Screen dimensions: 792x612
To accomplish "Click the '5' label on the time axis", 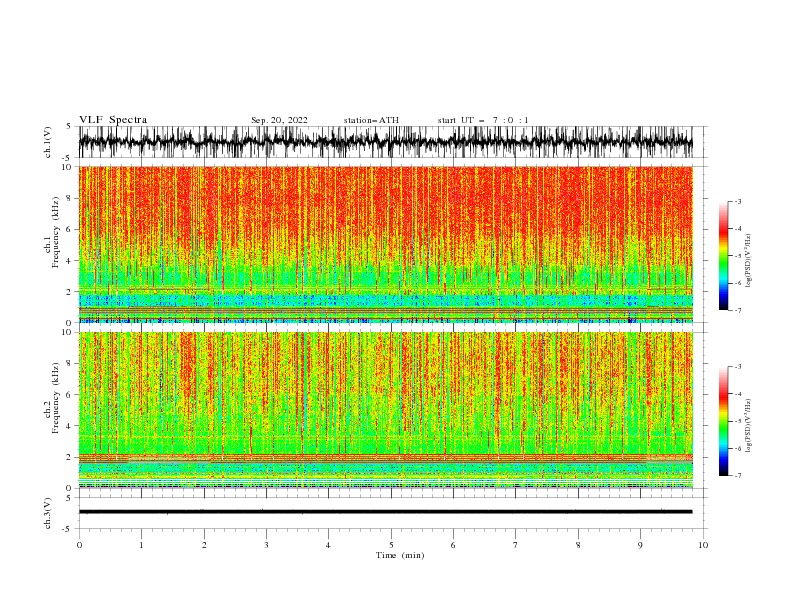I will coord(391,545).
